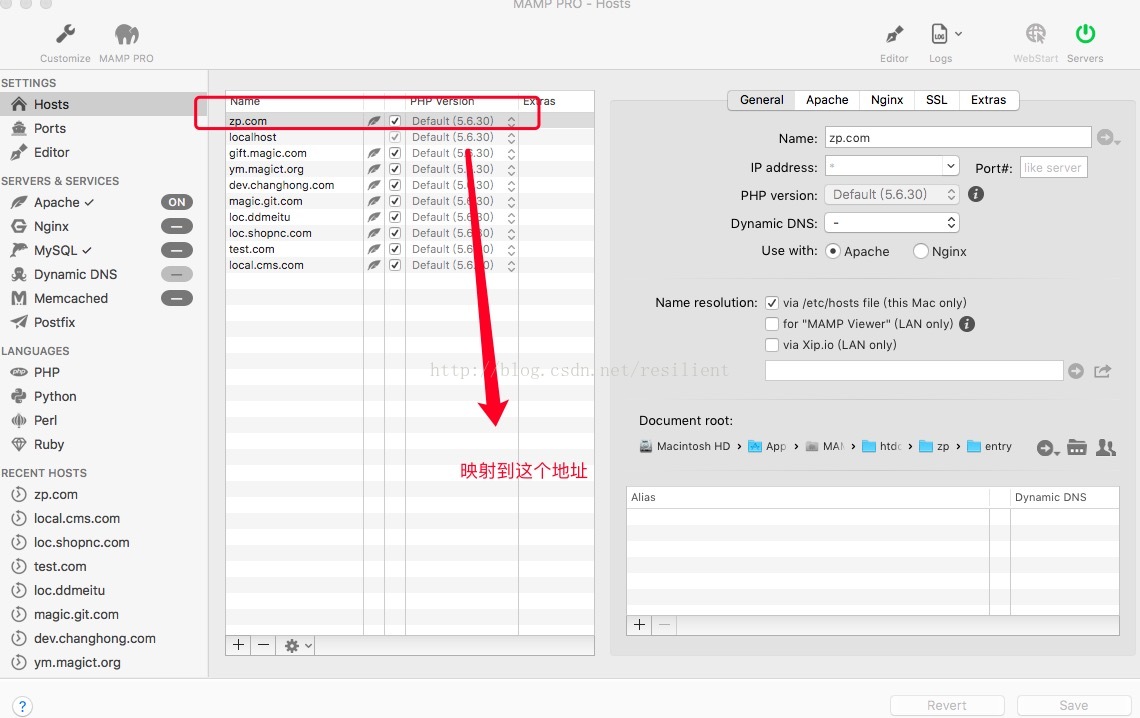This screenshot has width=1140, height=718.
Task: Remove selected host with minus button
Action: 263,645
